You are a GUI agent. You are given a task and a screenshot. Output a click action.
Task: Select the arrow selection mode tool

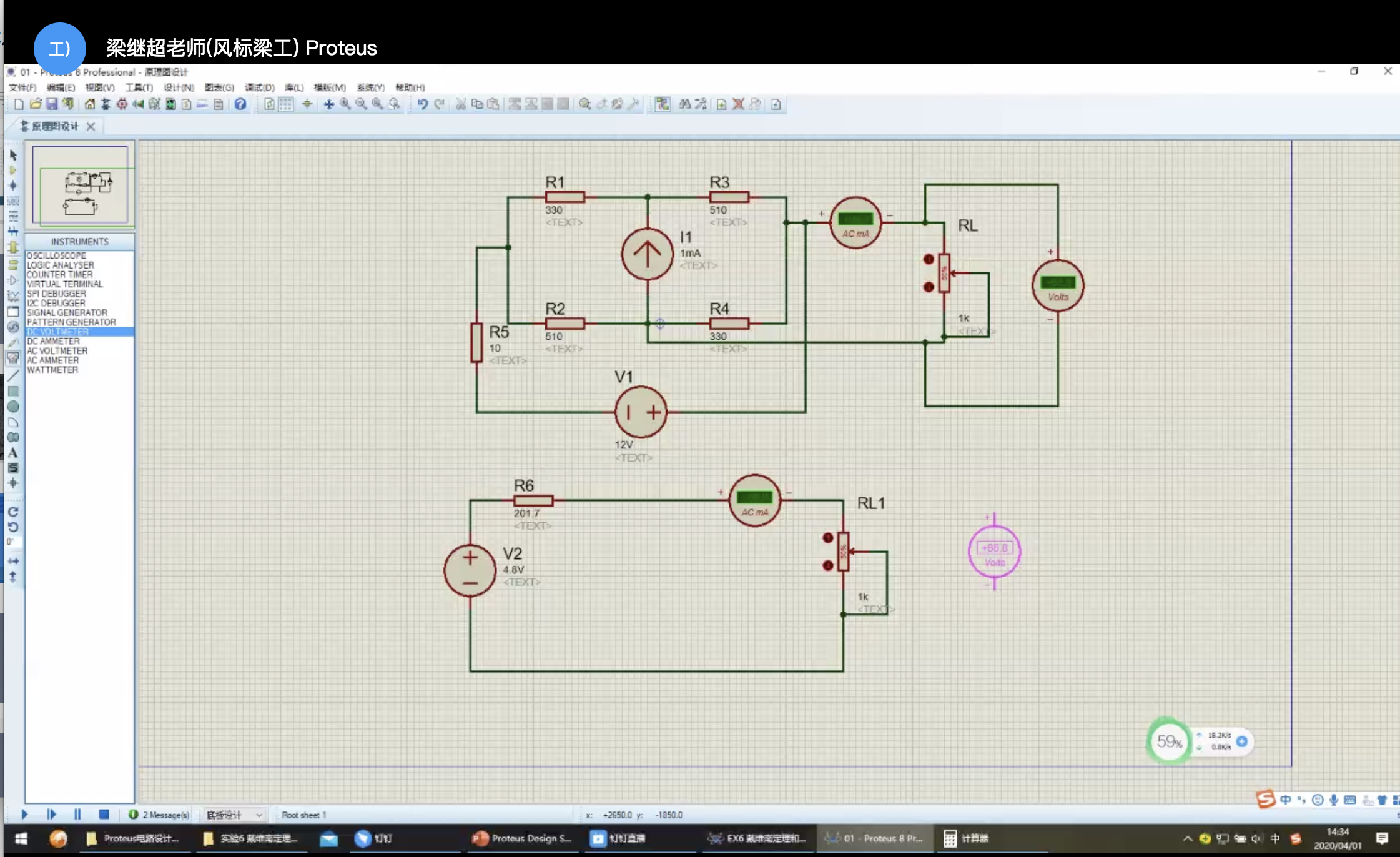tap(13, 155)
